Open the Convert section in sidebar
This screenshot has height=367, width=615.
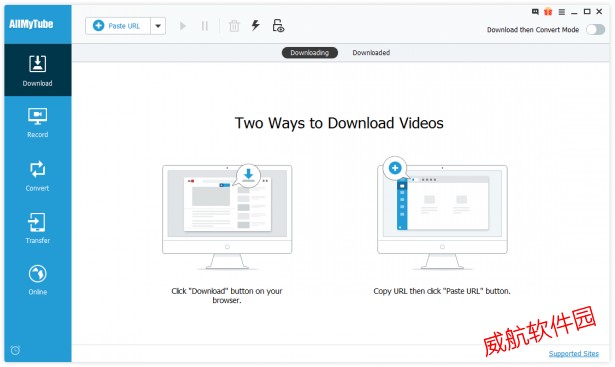38,176
